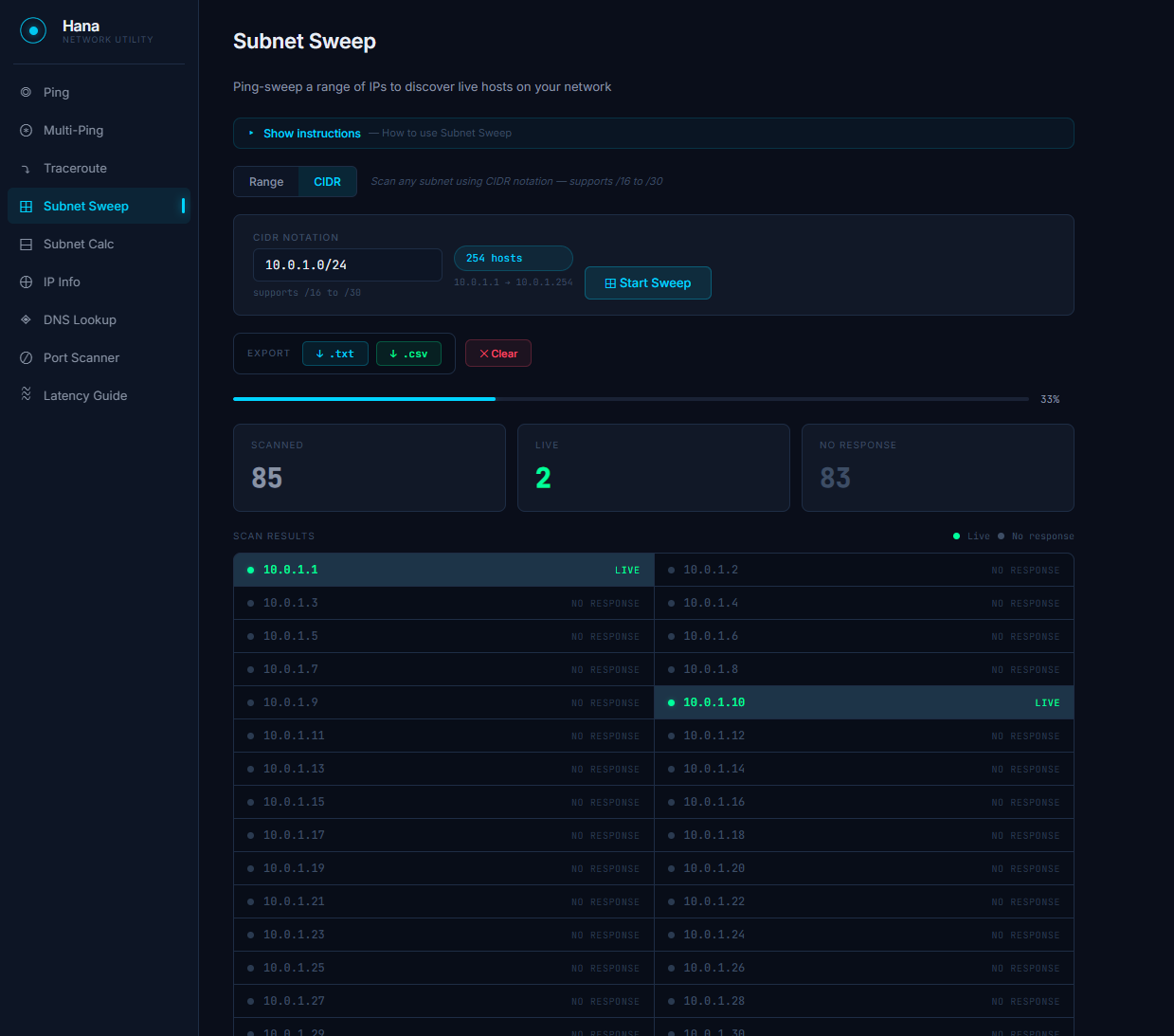Image resolution: width=1174 pixels, height=1036 pixels.
Task: Click the Ping sidebar icon
Action: coord(26,92)
